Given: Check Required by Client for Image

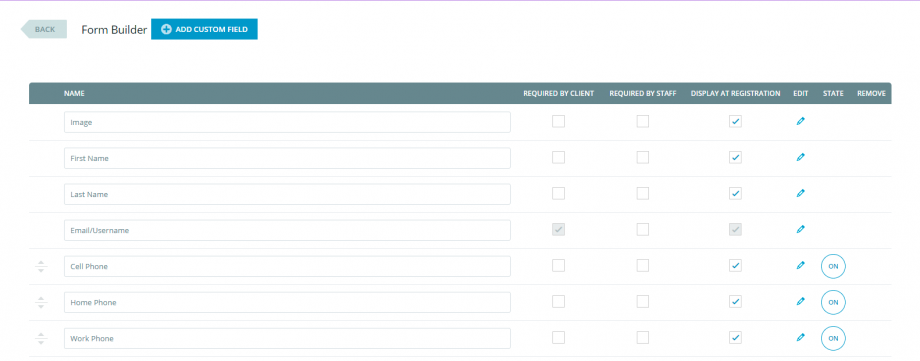Looking at the screenshot, I should [x=559, y=122].
